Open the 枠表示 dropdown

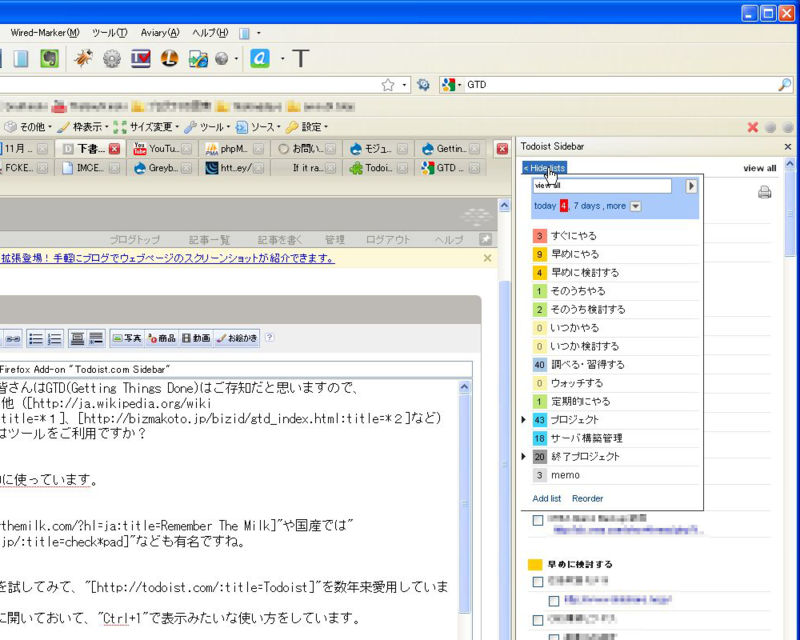[x=83, y=127]
